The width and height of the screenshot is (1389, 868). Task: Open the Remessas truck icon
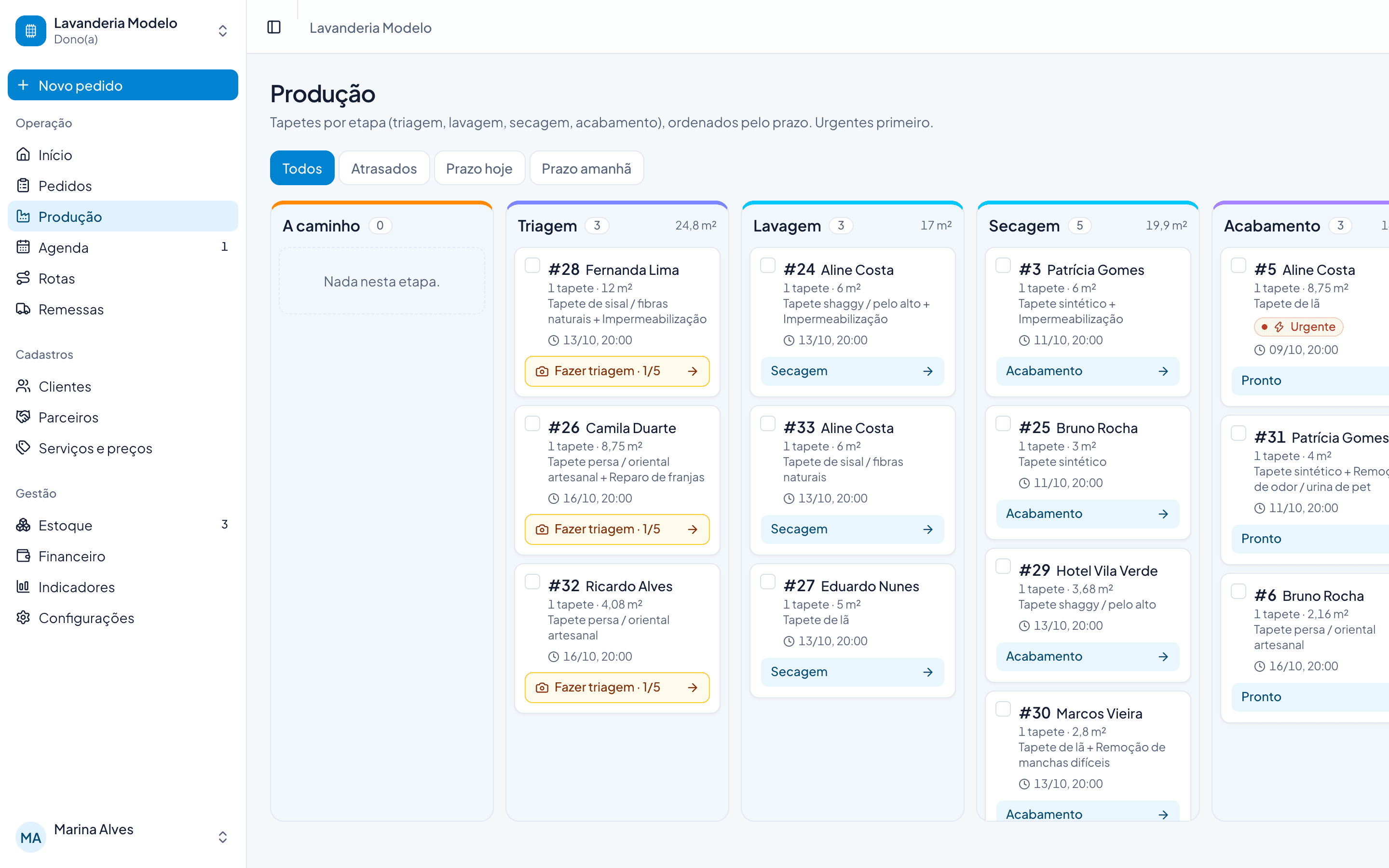pos(23,309)
